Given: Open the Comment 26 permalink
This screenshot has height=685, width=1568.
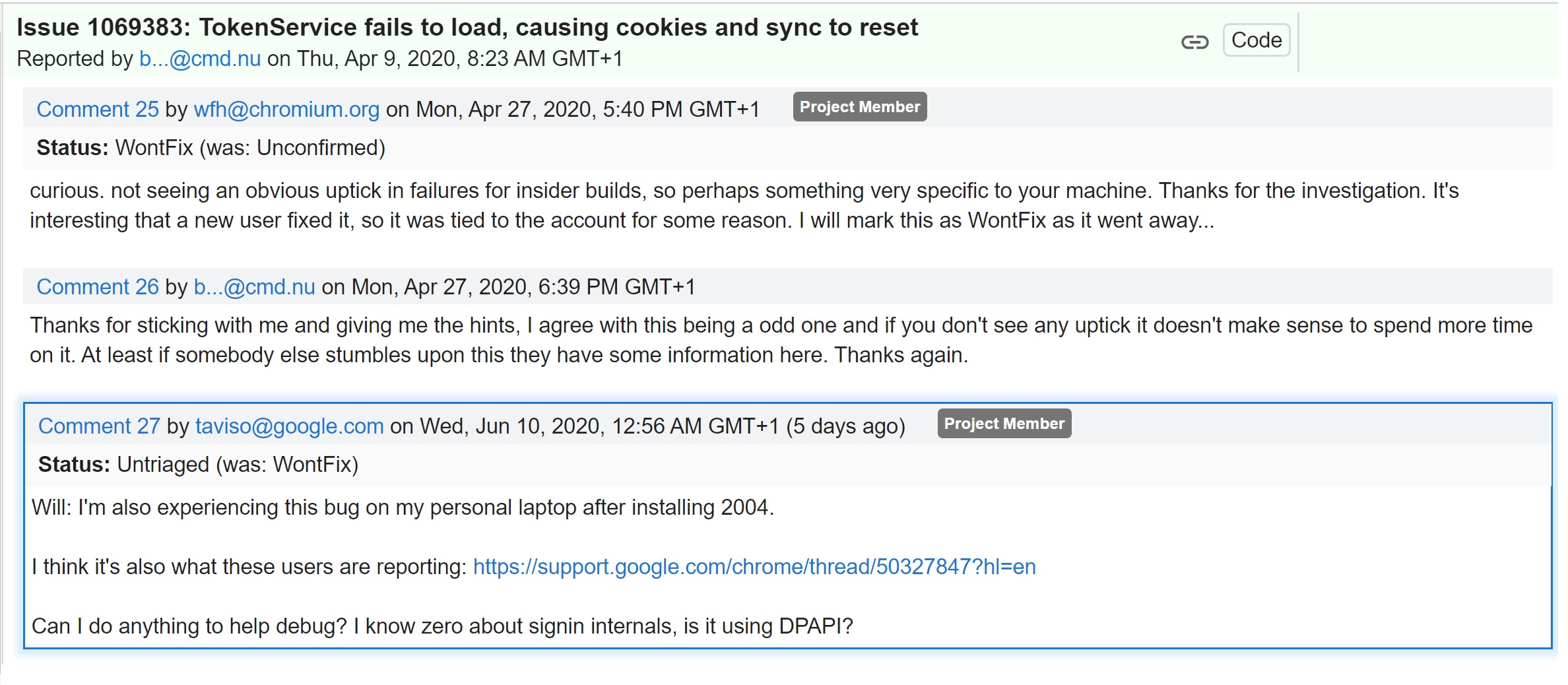Looking at the screenshot, I should point(98,286).
